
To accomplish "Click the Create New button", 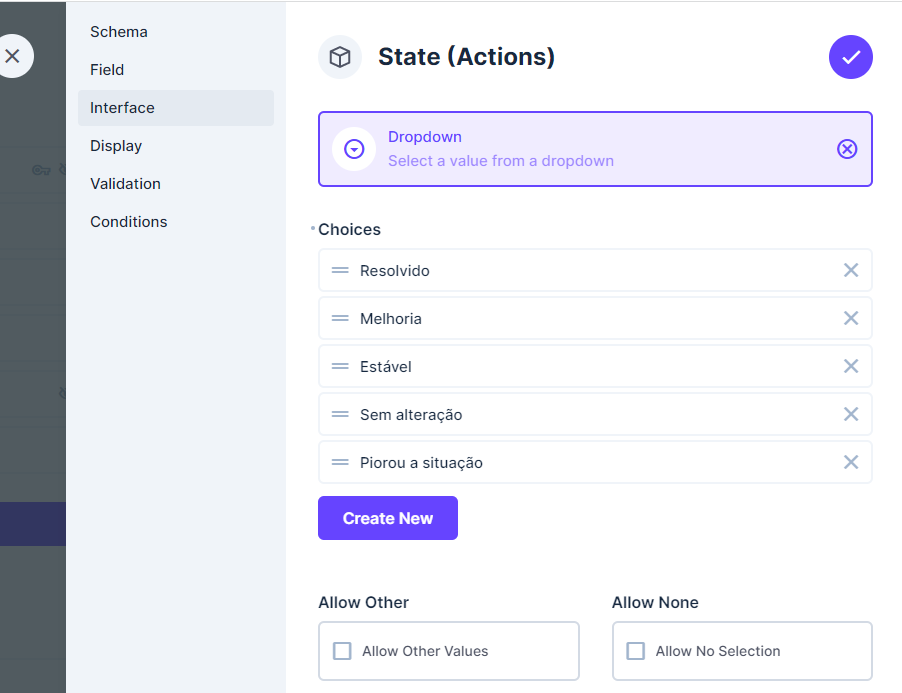I will (x=387, y=518).
